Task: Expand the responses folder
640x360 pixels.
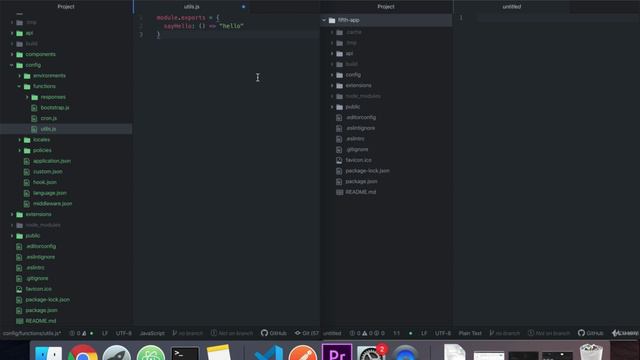Action: pyautogui.click(x=27, y=97)
